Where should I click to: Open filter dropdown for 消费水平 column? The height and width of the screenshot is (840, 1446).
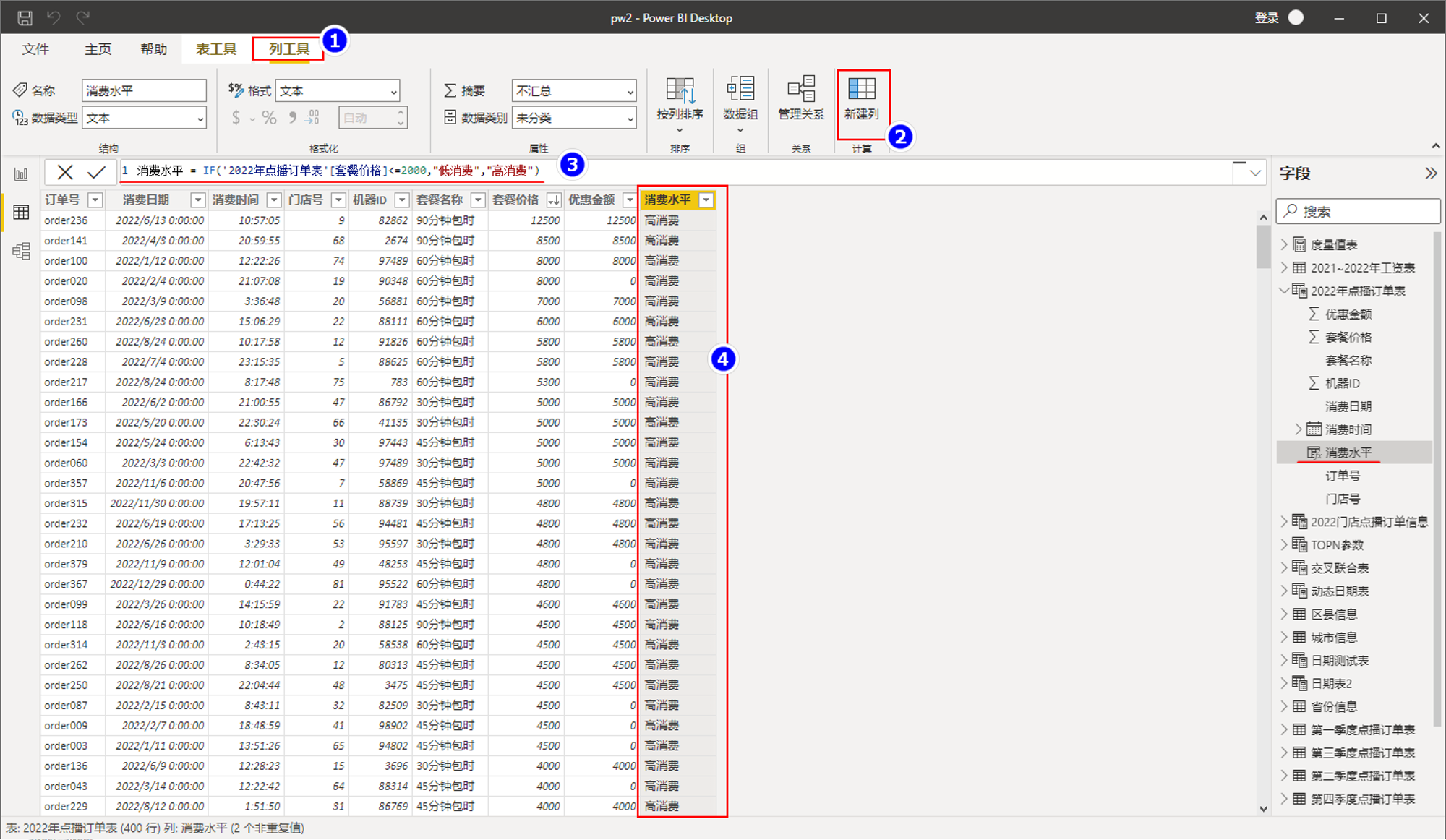706,200
